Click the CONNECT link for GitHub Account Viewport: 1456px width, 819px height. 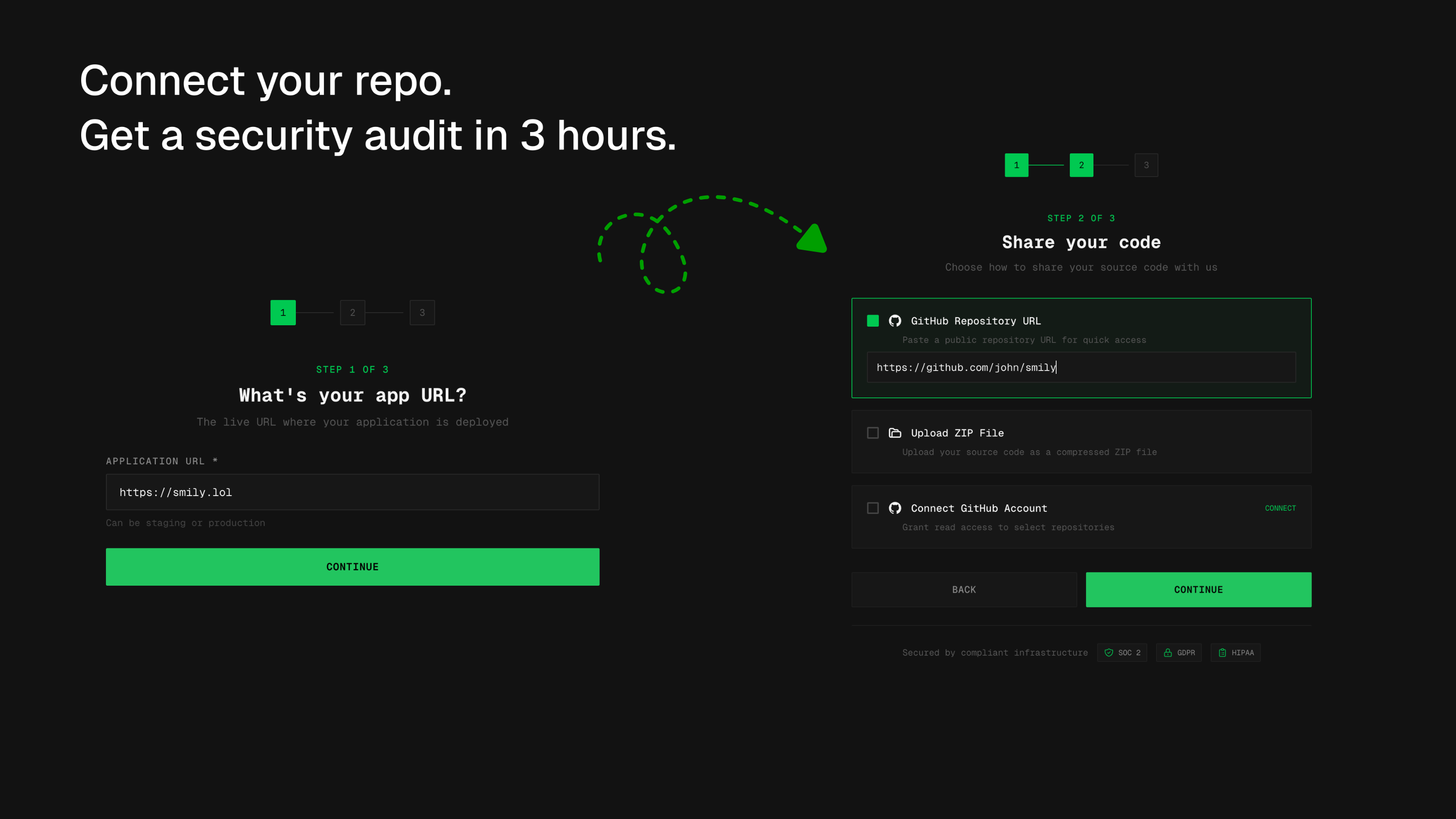coord(1280,508)
